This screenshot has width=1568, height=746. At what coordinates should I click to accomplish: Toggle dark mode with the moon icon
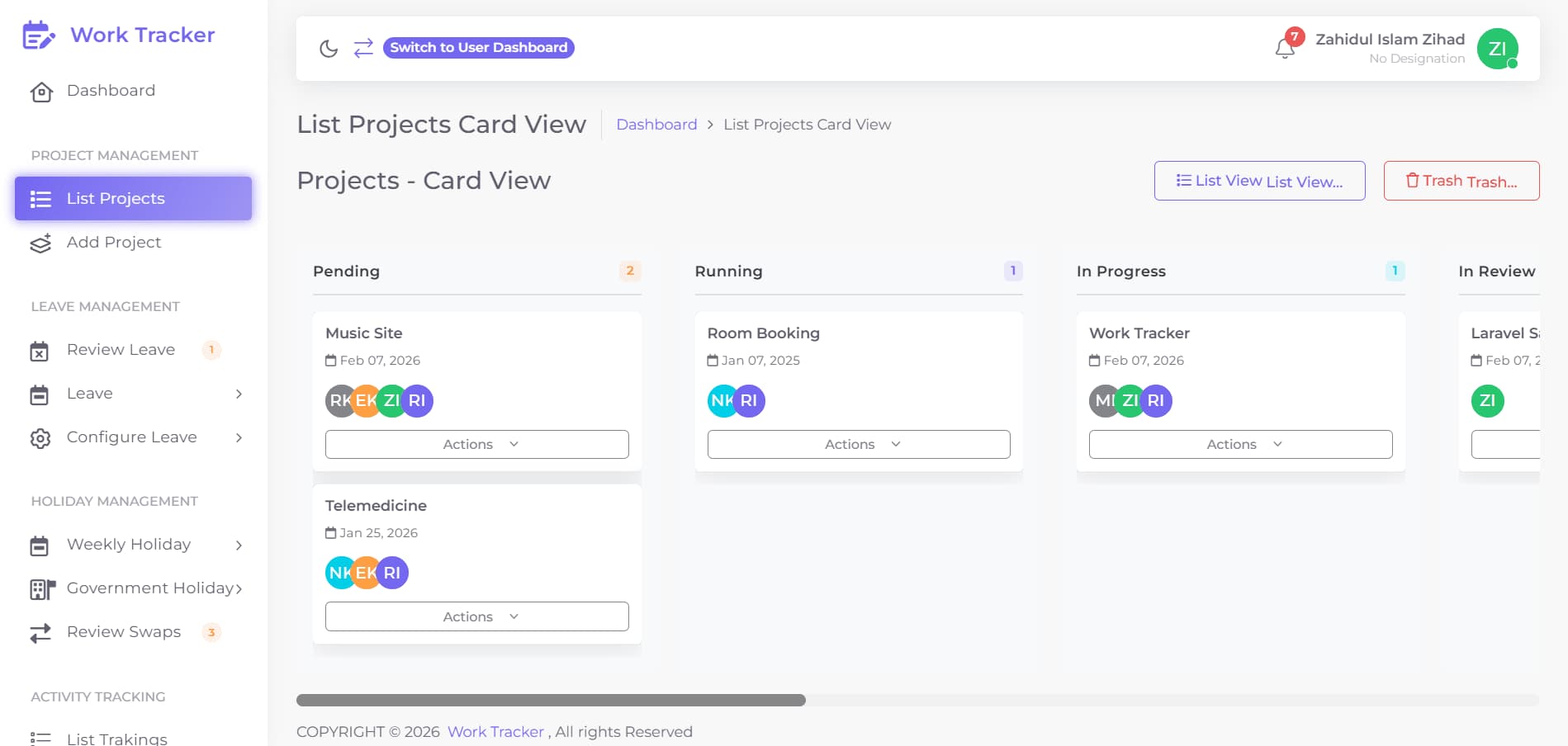pyautogui.click(x=329, y=49)
